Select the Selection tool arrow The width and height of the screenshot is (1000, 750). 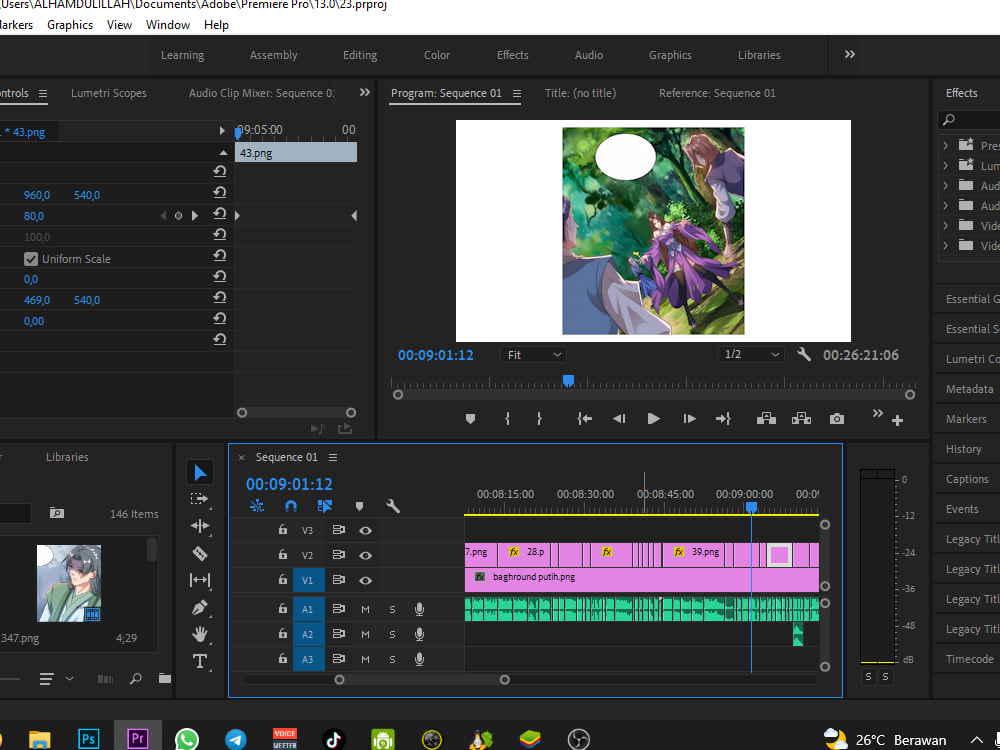coord(200,473)
